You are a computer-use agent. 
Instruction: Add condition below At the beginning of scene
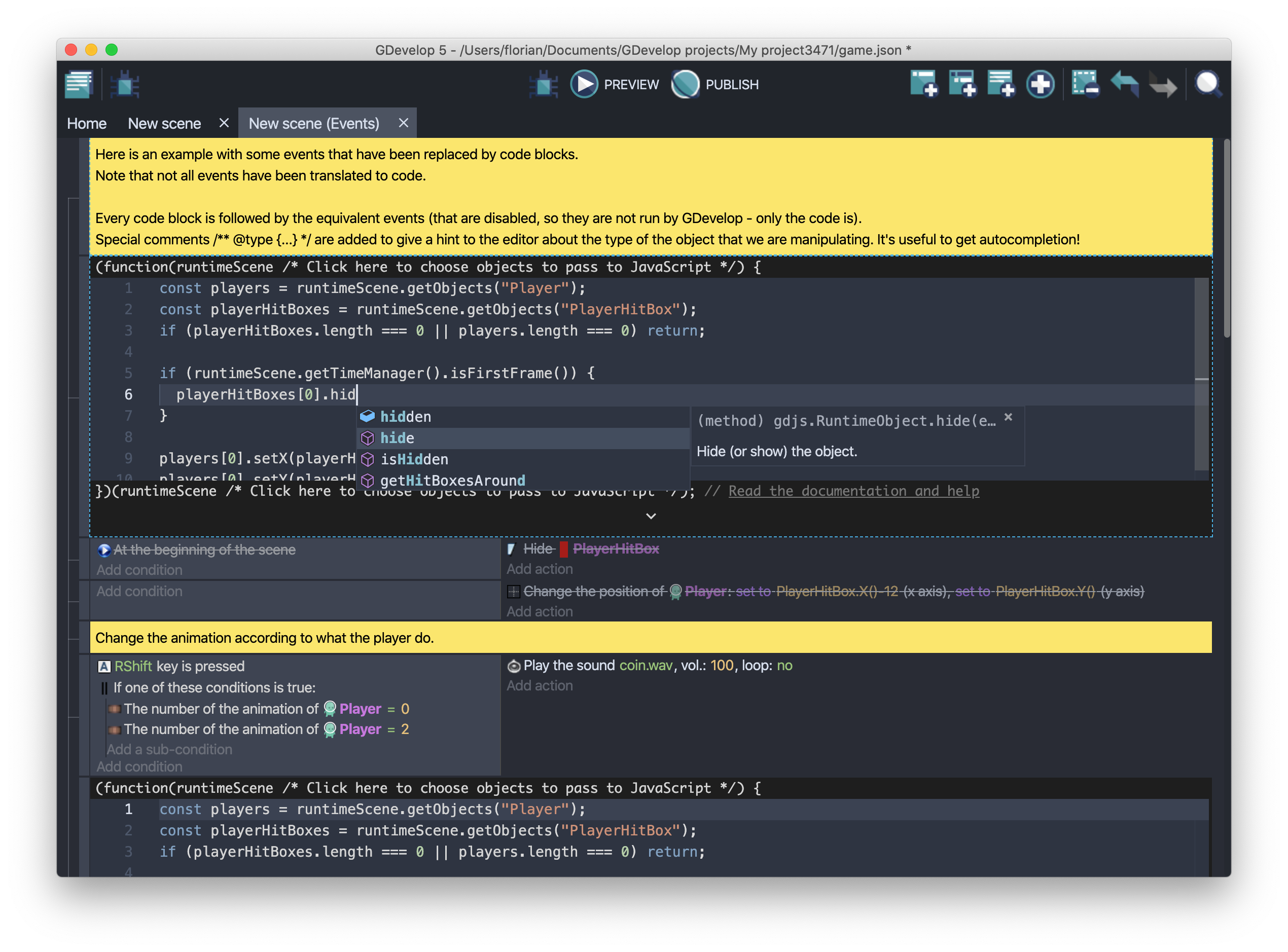click(x=139, y=570)
